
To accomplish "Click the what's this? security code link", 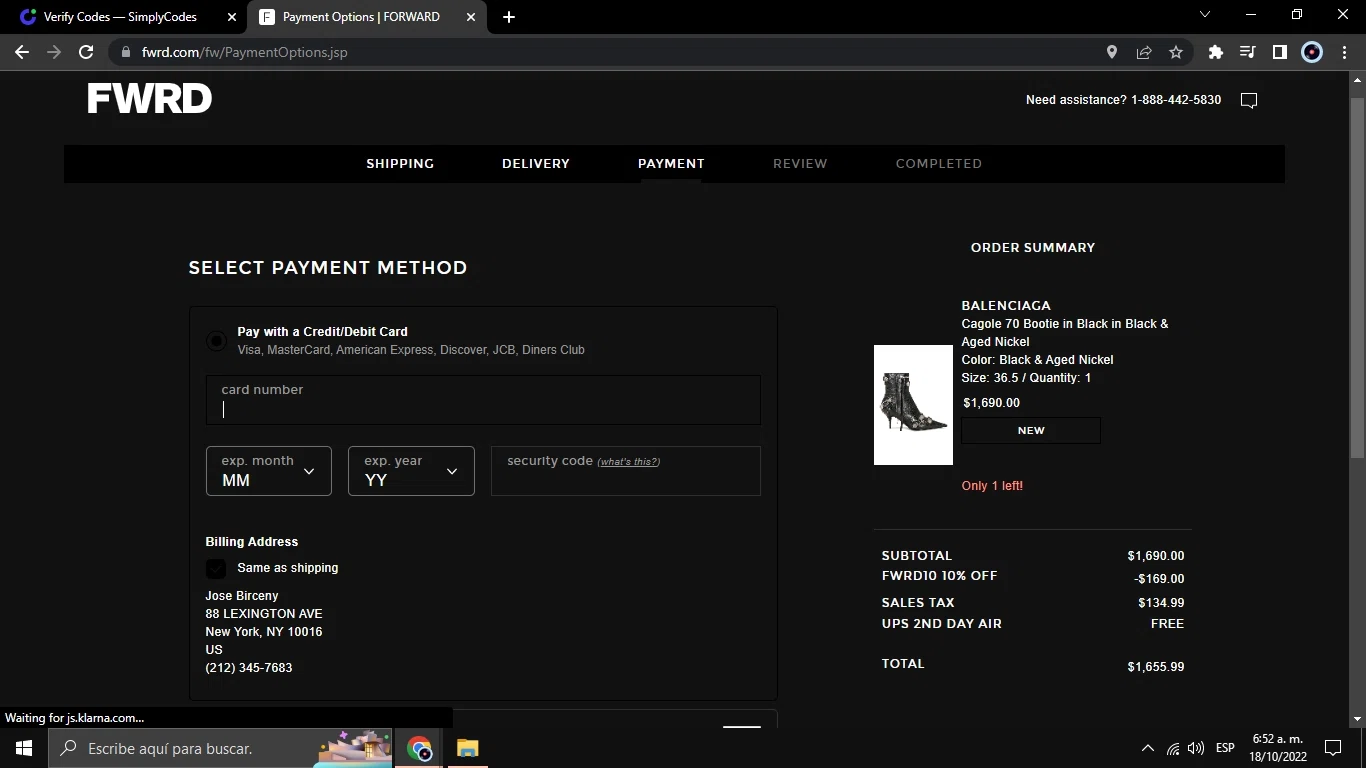I will pyautogui.click(x=628, y=462).
